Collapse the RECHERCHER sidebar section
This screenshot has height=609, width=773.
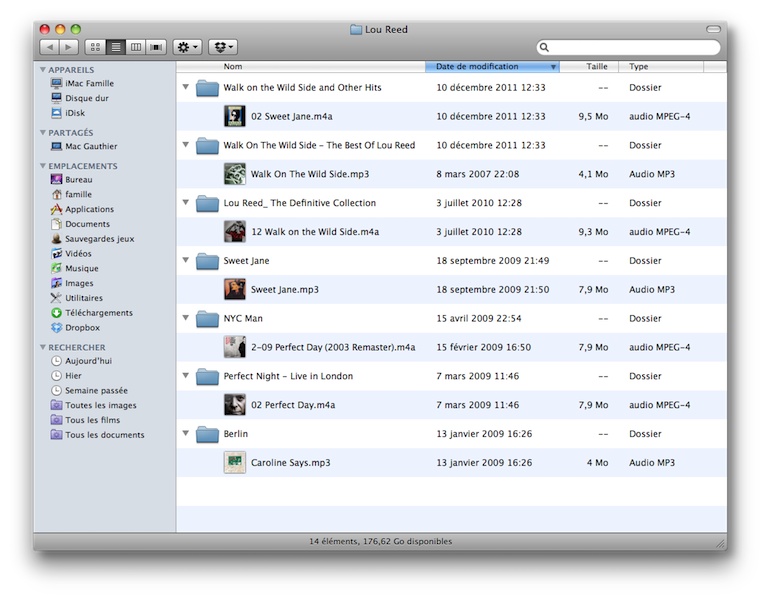pyautogui.click(x=43, y=347)
